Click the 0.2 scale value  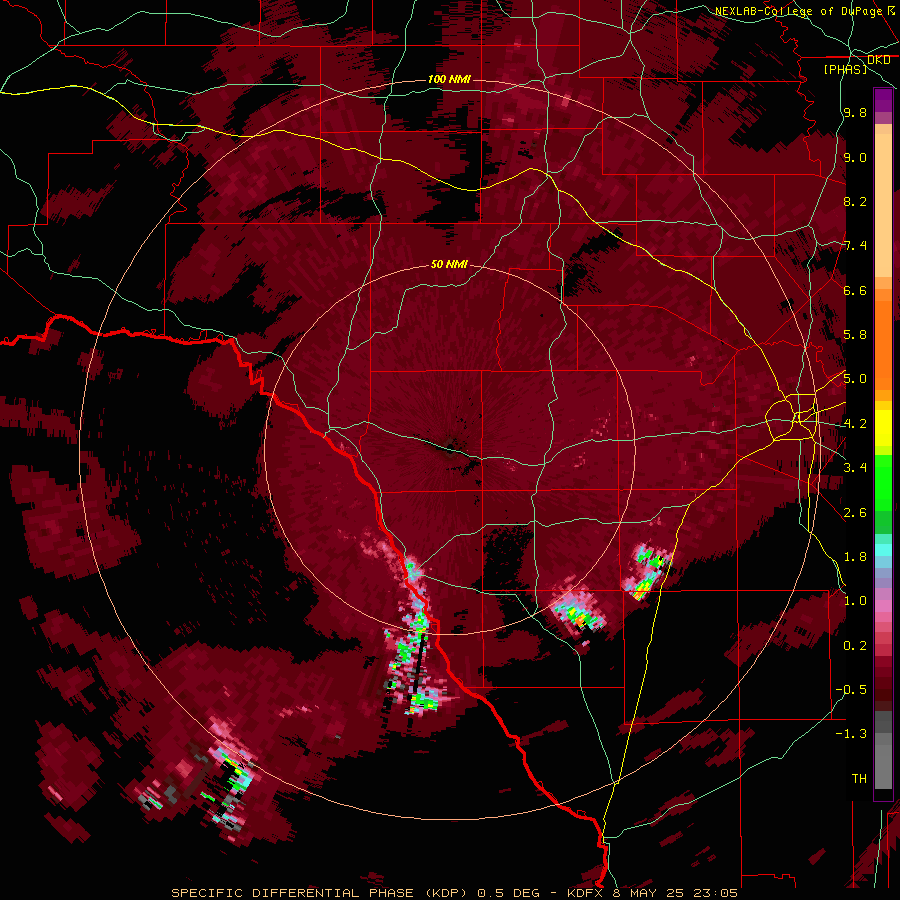[x=855, y=646]
